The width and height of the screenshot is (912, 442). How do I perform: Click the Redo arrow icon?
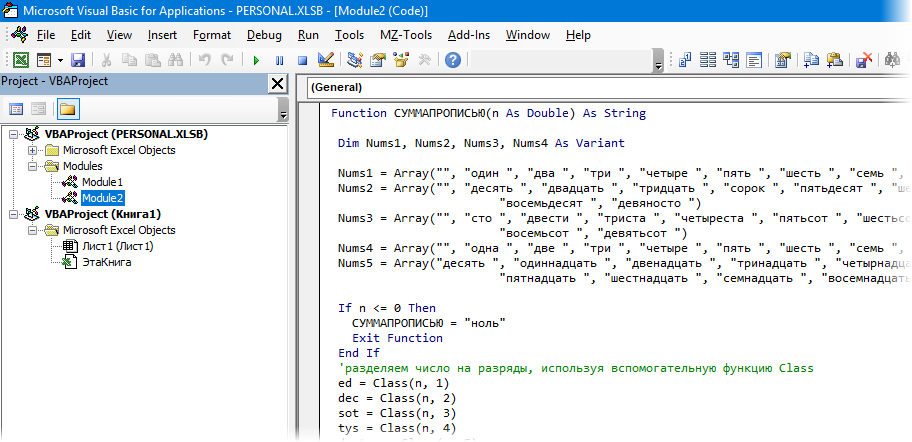[227, 60]
